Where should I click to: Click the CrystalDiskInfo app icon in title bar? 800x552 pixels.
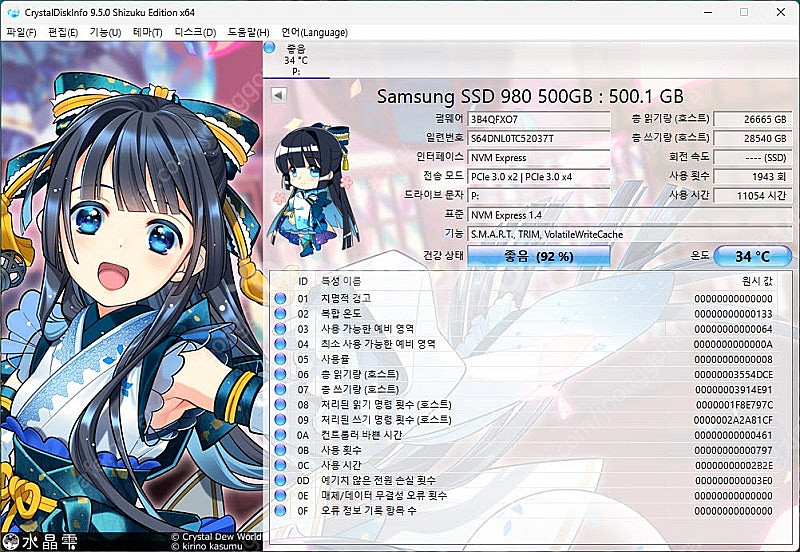[13, 12]
